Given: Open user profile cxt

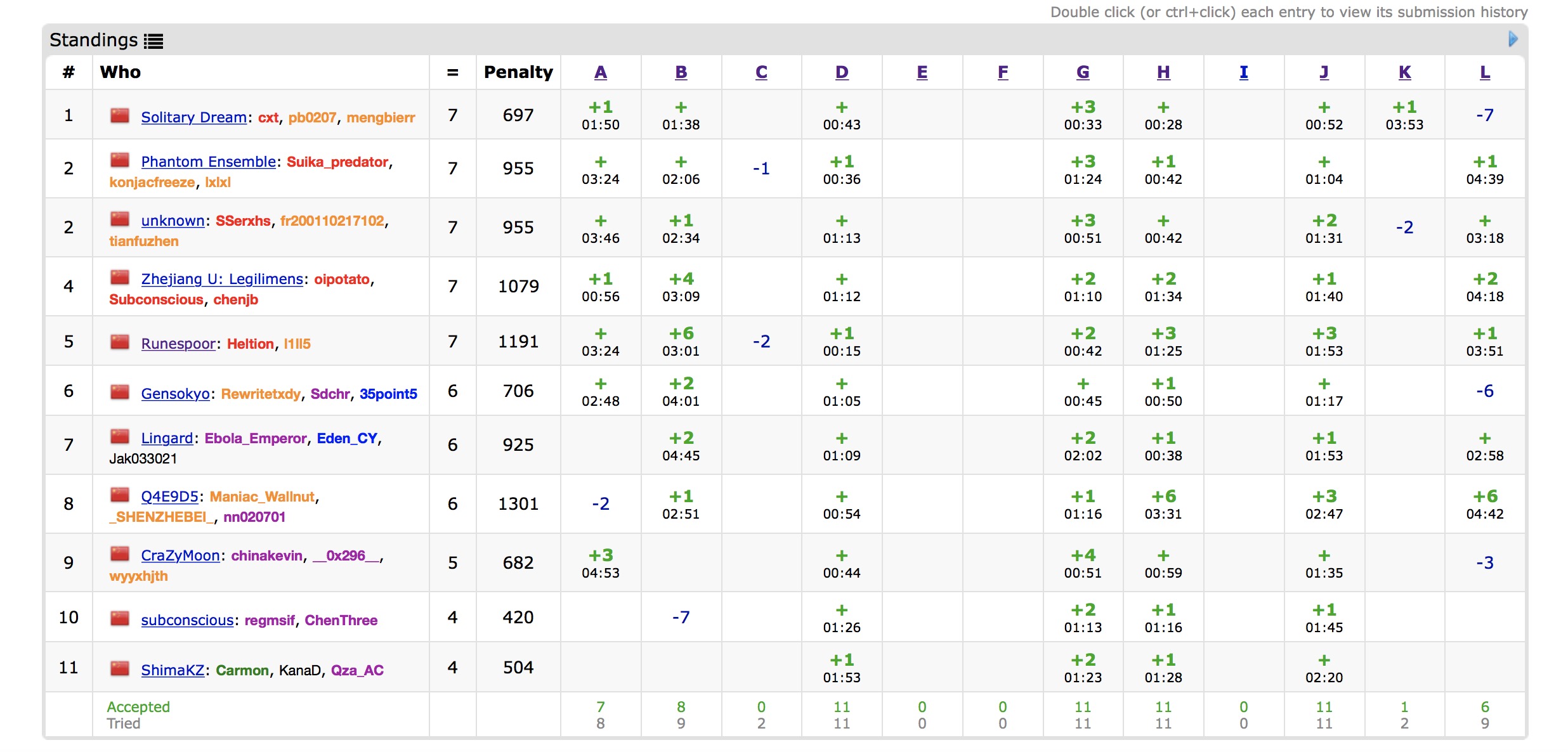Looking at the screenshot, I should coord(268,117).
